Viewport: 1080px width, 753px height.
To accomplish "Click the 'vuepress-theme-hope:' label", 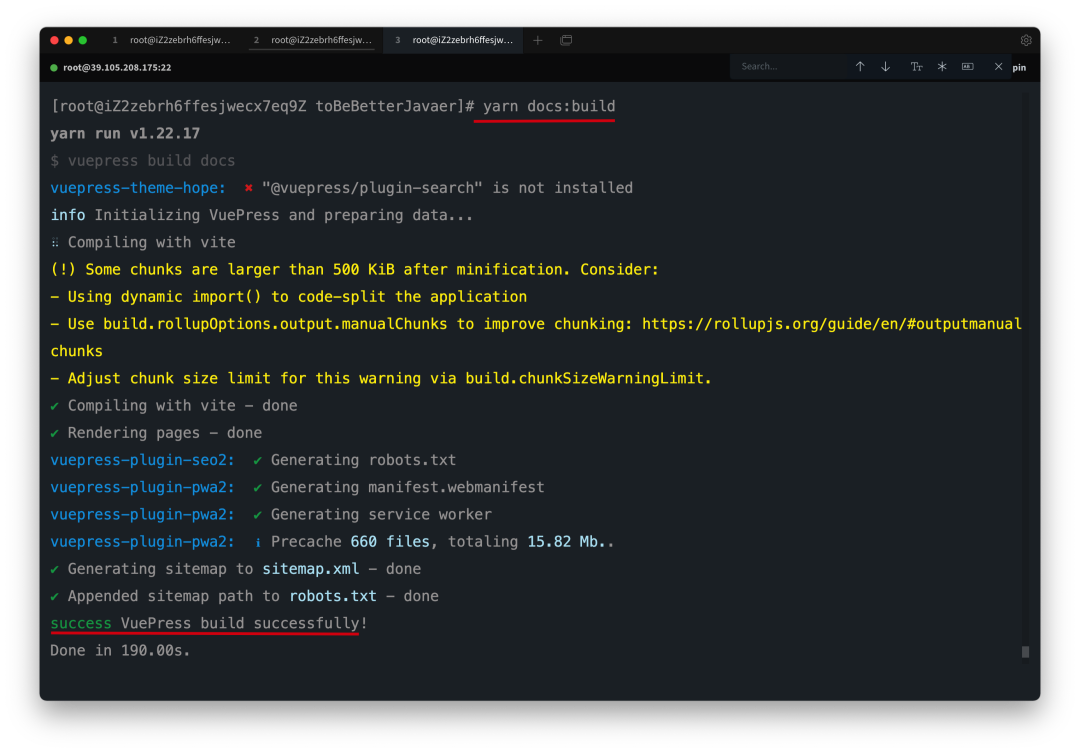I will [x=138, y=188].
